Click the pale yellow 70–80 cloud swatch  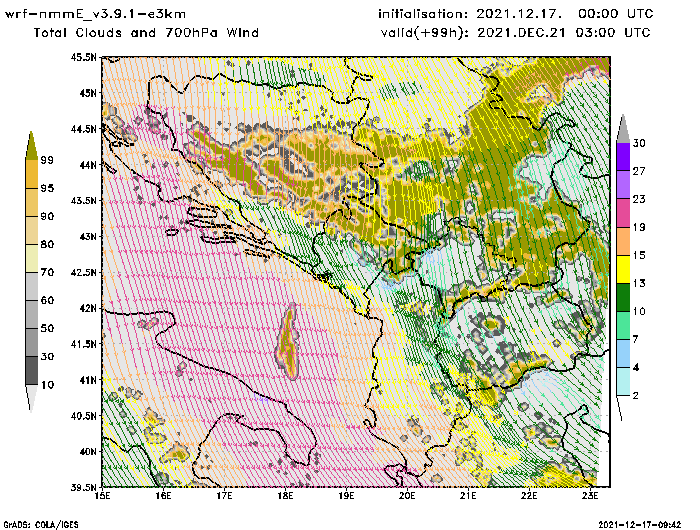[31, 258]
